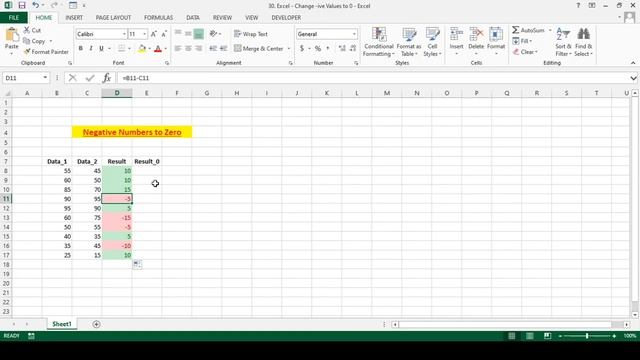Pick the yellow fill color button
The height and width of the screenshot is (360, 640).
pyautogui.click(x=142, y=49)
